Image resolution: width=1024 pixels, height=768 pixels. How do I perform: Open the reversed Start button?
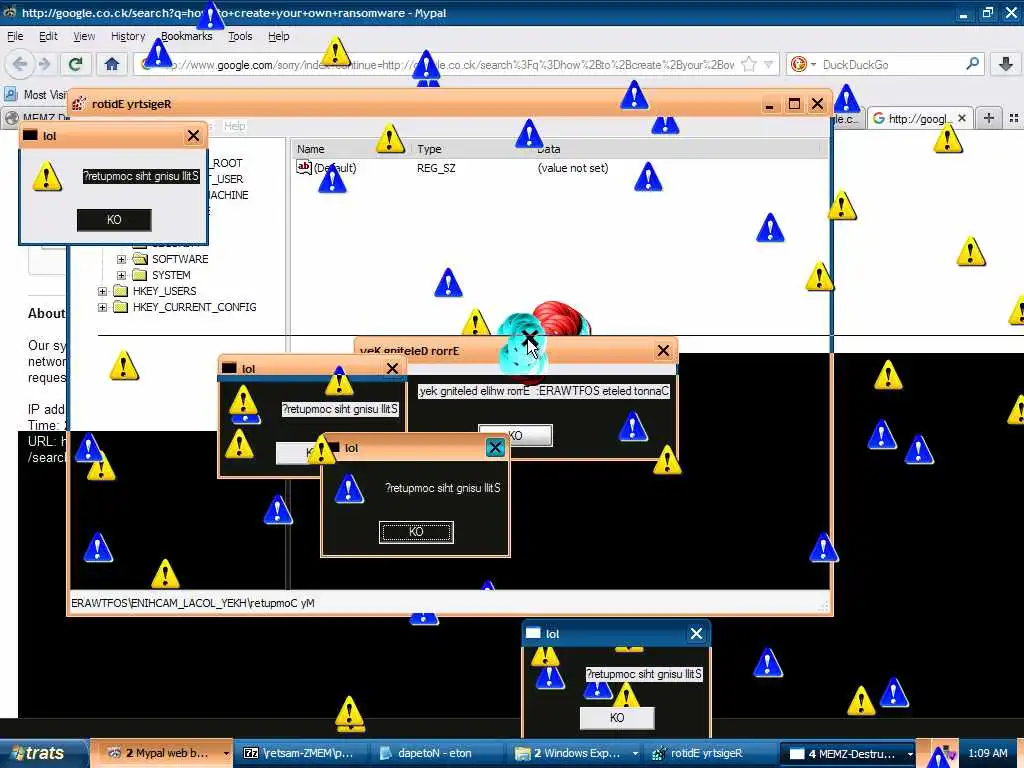point(43,754)
